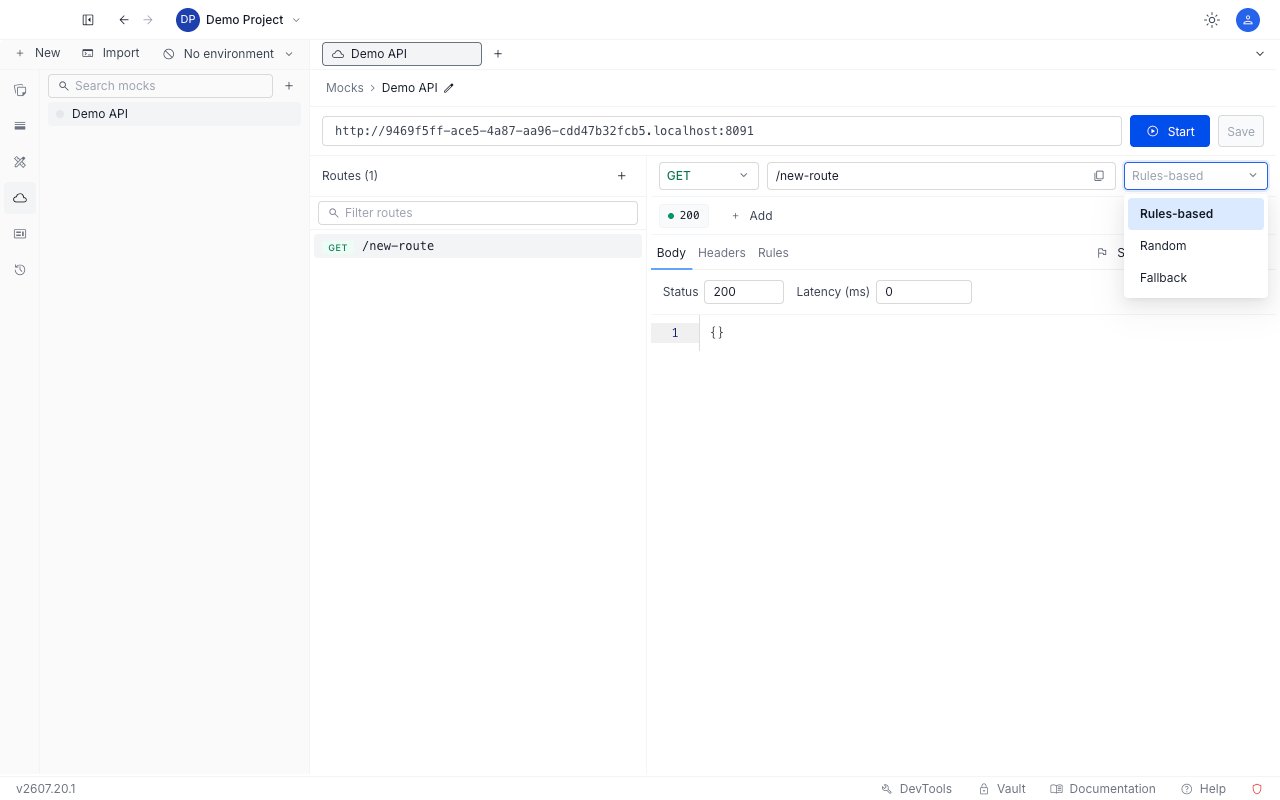Viewport: 1280px width, 800px height.
Task: Select Demo API in mocks list
Action: tap(174, 114)
